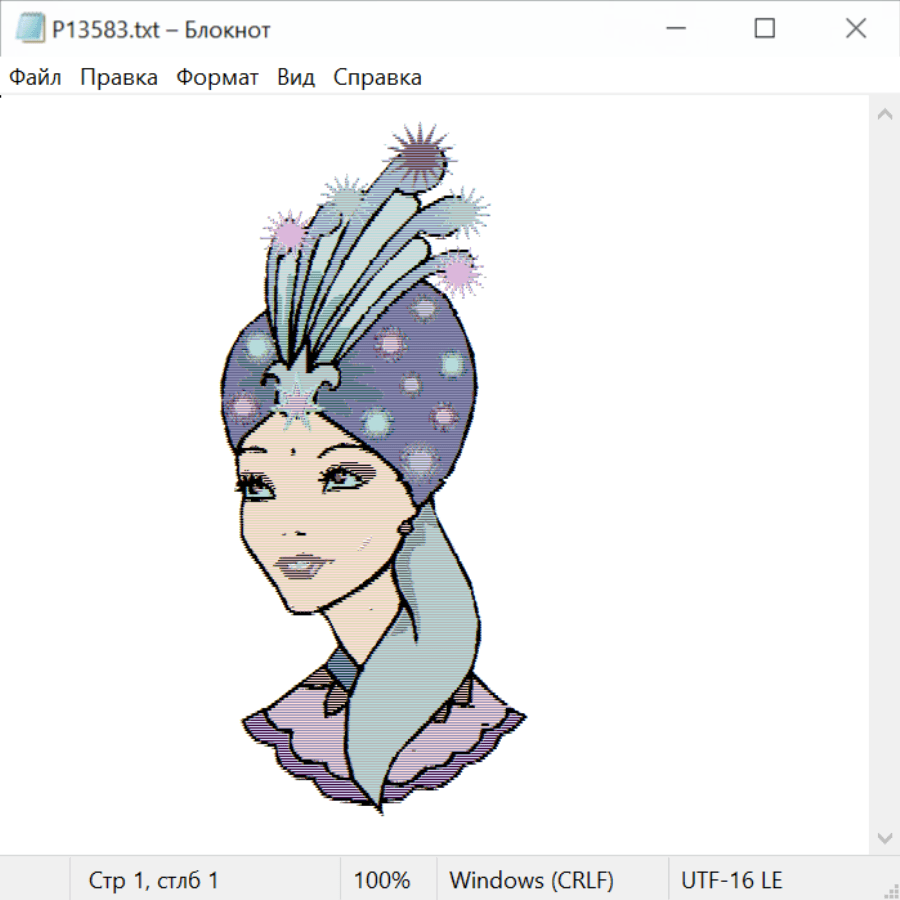Viewport: 900px width, 900px height.
Task: Click the UTF-16 LE encoding indicator
Action: [731, 880]
